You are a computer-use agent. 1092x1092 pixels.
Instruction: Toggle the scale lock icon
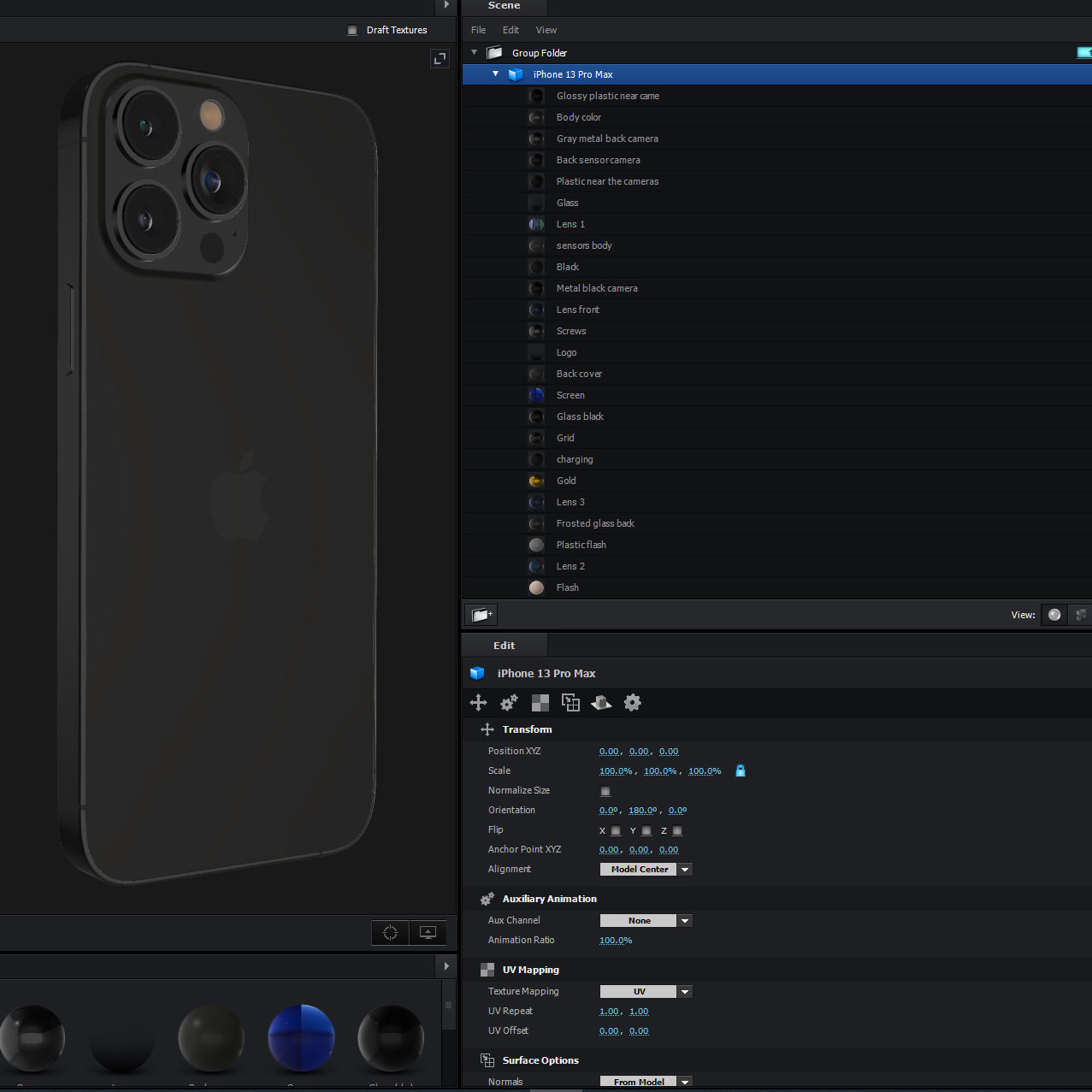[741, 770]
